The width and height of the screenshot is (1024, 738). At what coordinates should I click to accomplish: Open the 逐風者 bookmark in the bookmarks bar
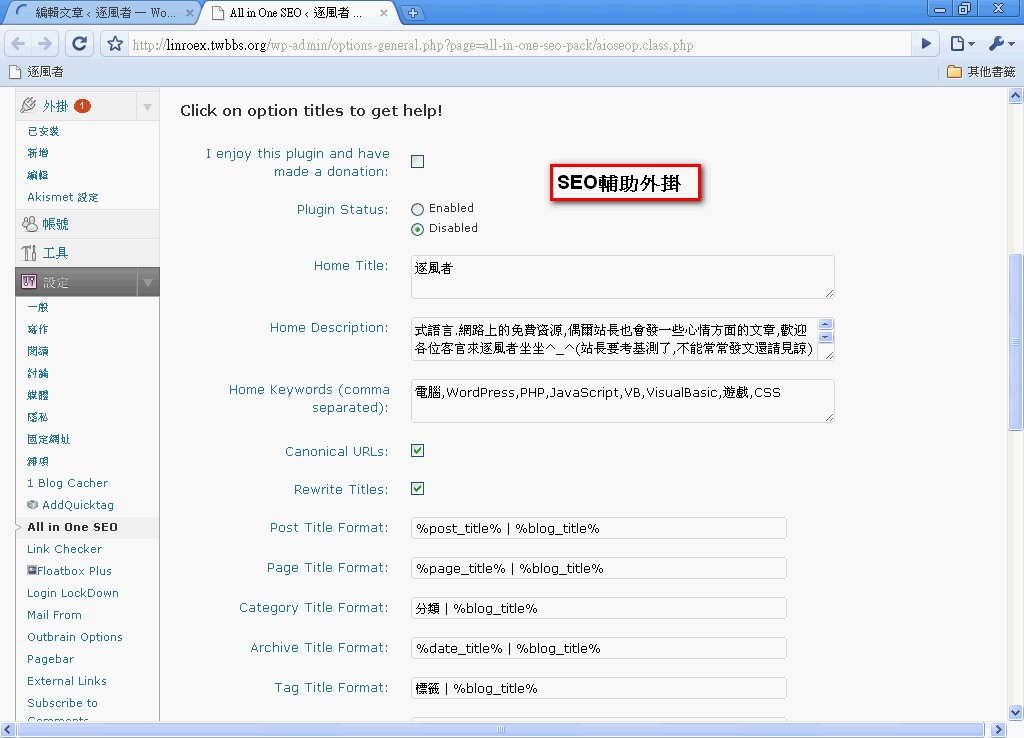tap(37, 72)
